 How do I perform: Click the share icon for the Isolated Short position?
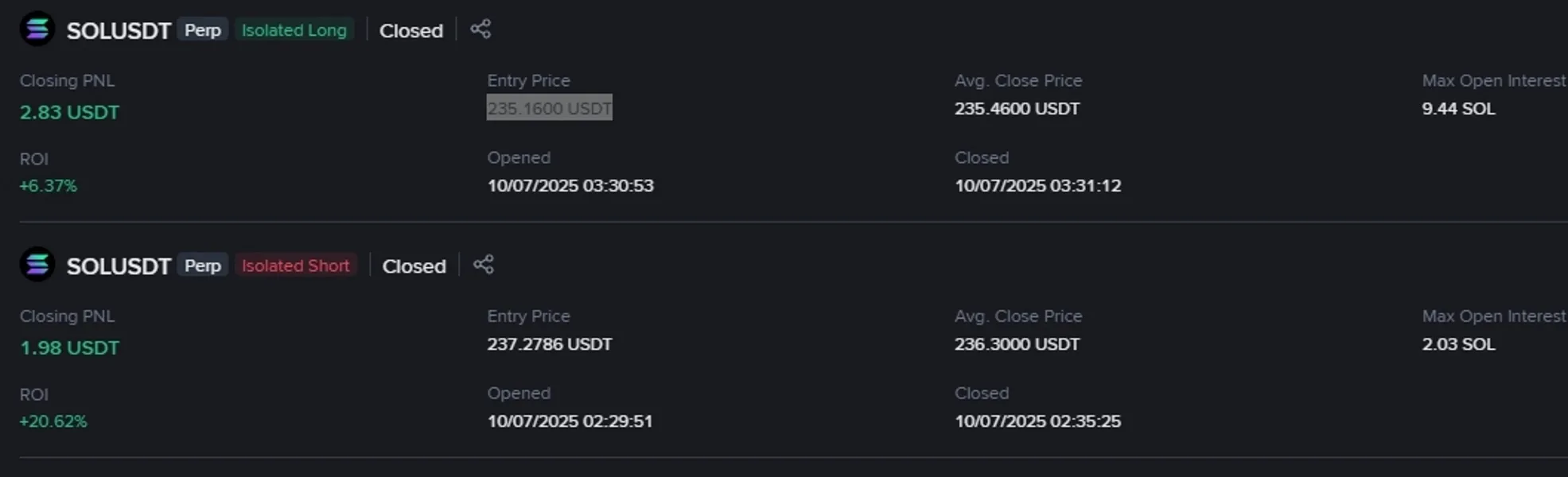484,265
